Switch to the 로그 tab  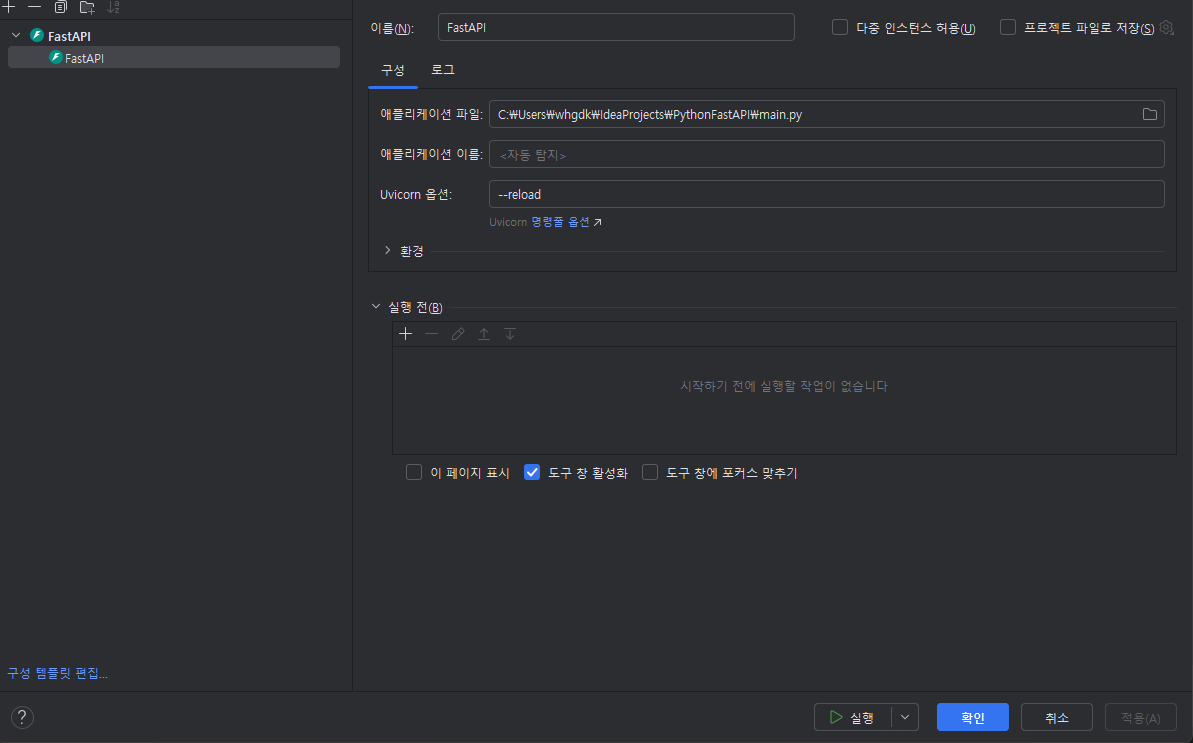click(443, 70)
